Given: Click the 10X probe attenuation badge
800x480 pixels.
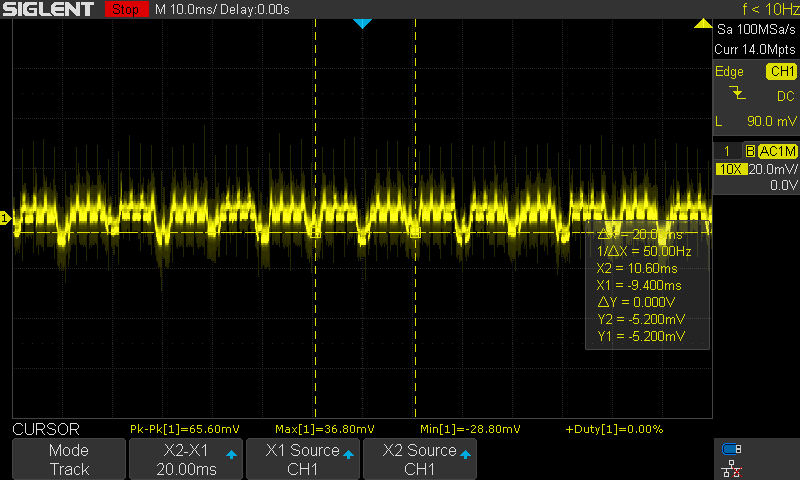Looking at the screenshot, I should tap(731, 169).
